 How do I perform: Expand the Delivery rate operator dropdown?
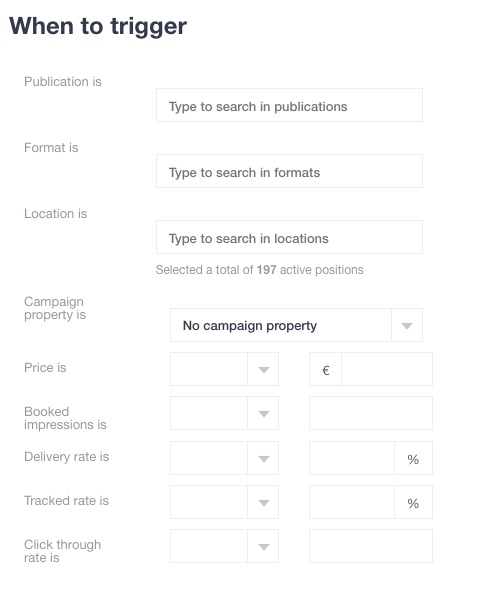224,458
